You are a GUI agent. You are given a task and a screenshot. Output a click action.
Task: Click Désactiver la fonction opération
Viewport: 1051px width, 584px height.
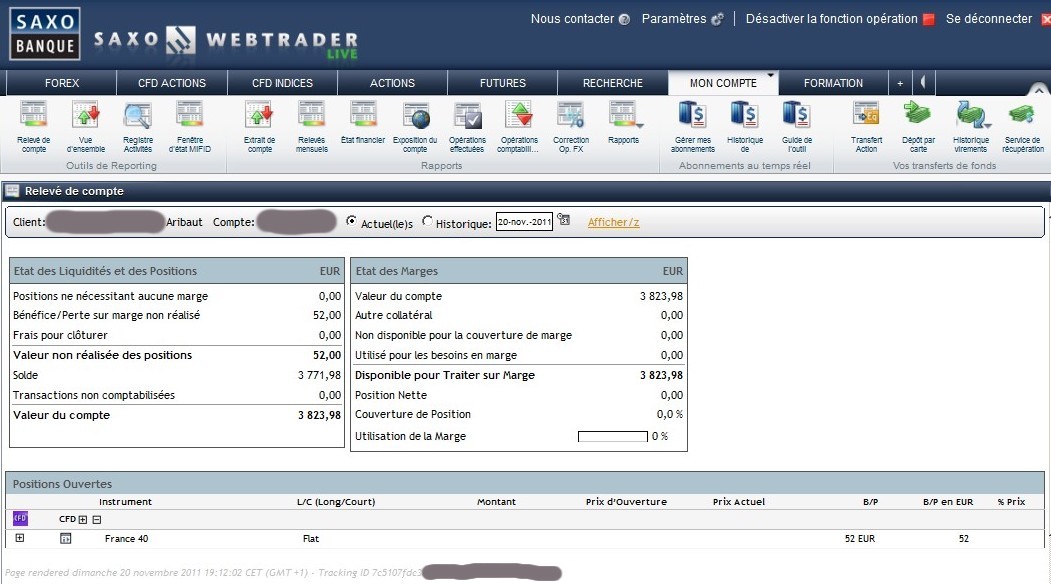tap(831, 19)
